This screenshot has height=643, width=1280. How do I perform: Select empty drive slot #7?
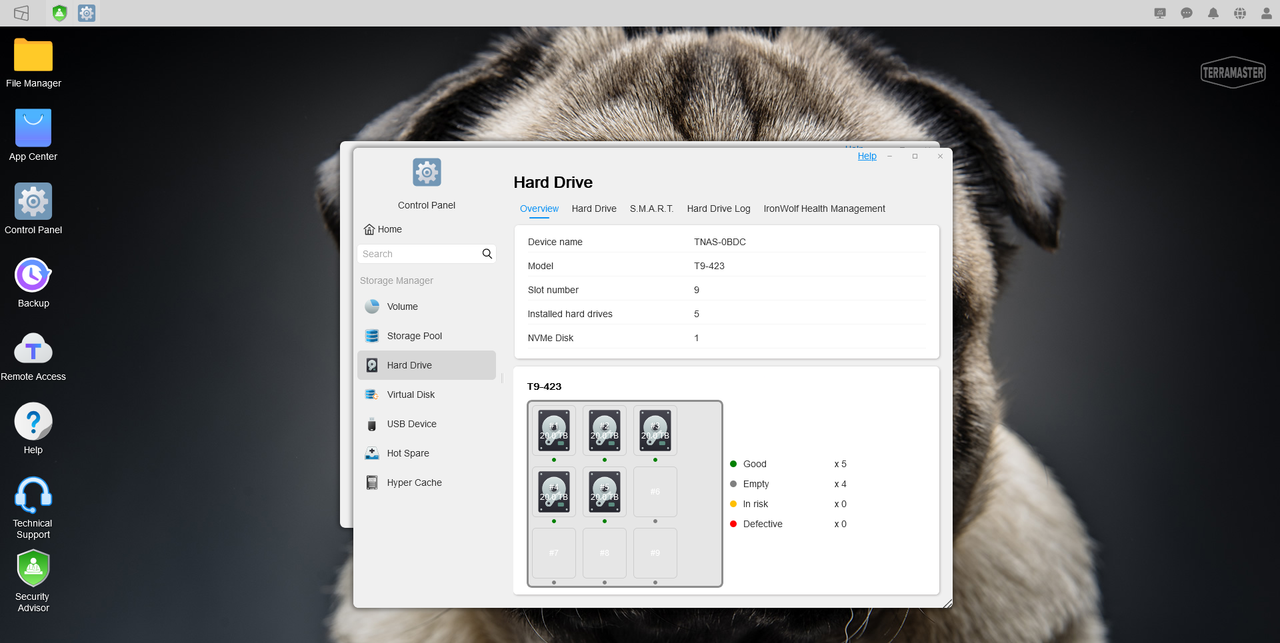click(554, 553)
